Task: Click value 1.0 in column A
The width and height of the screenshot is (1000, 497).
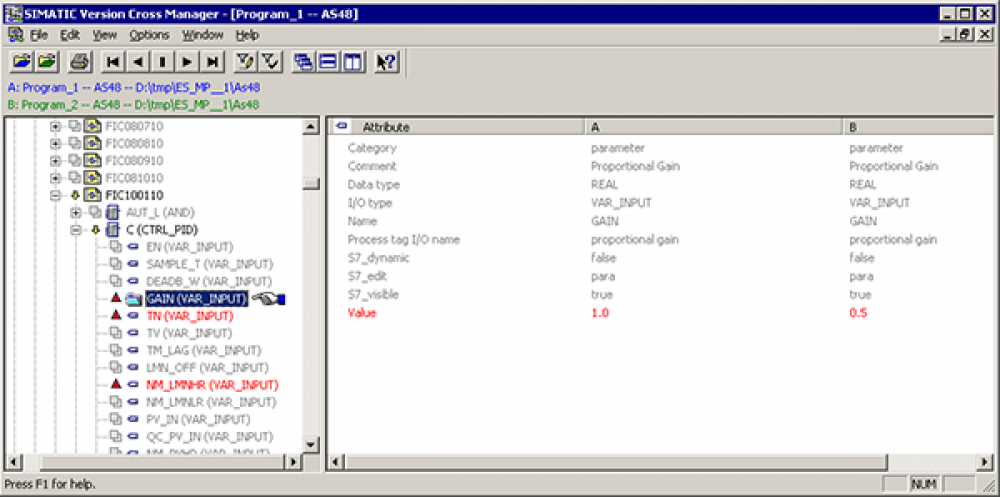Action: click(x=600, y=313)
